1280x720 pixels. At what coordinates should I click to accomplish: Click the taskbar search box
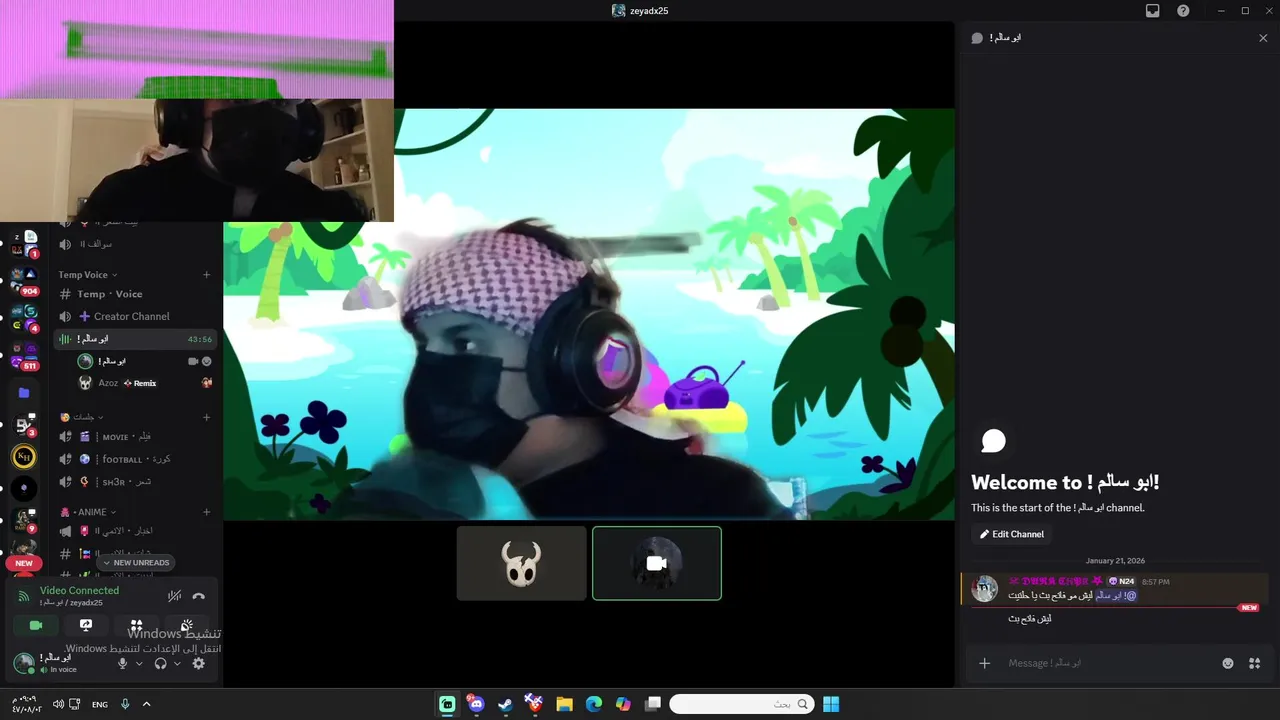tap(741, 704)
